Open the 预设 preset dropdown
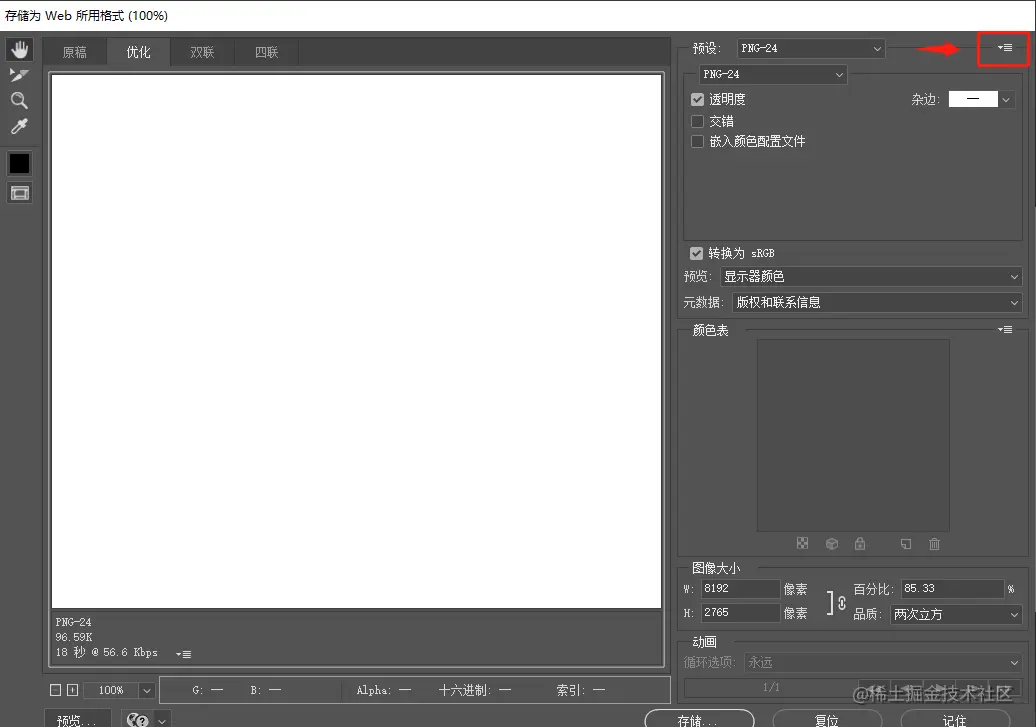 (810, 48)
